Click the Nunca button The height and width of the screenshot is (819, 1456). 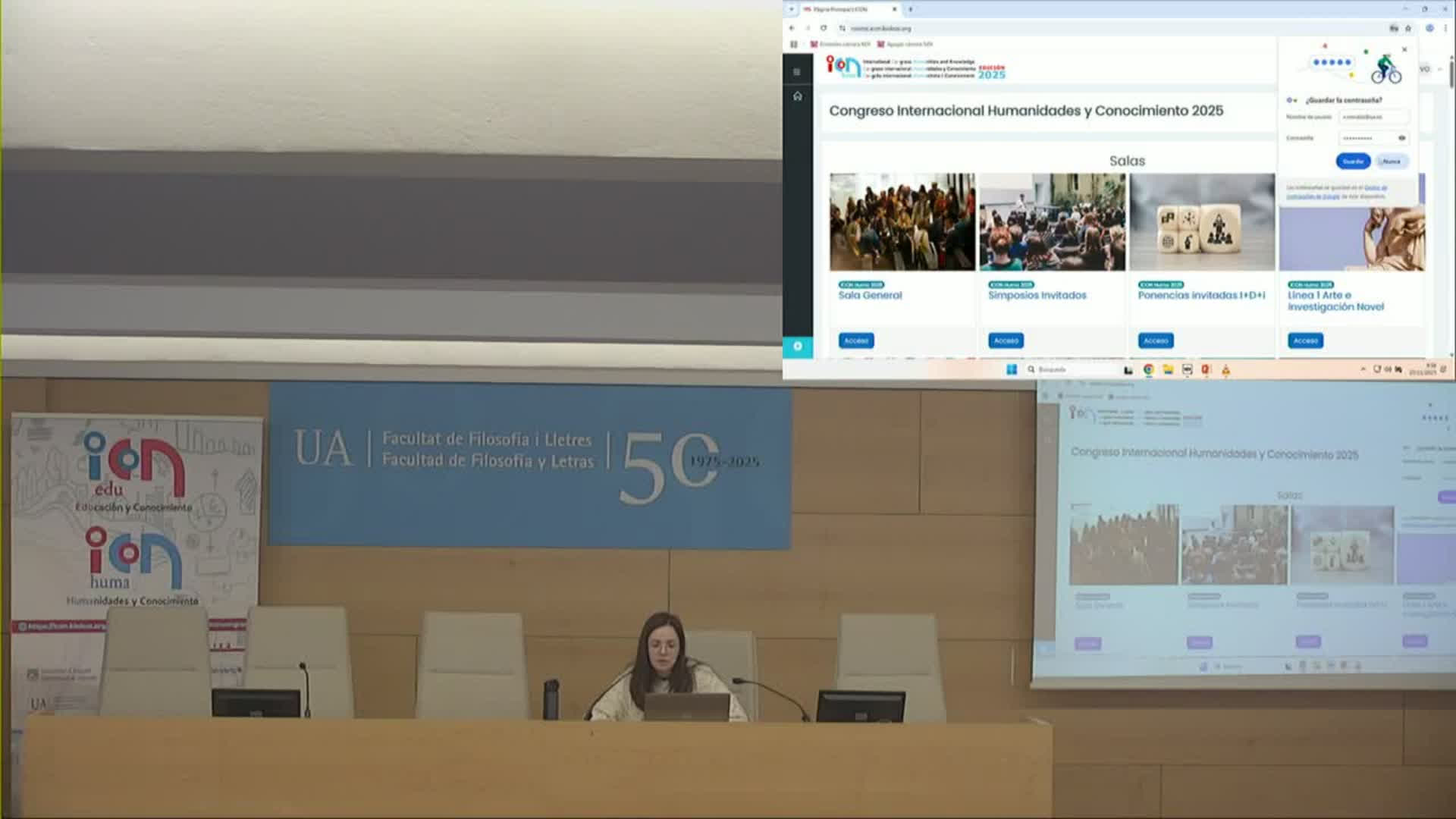pos(1392,161)
